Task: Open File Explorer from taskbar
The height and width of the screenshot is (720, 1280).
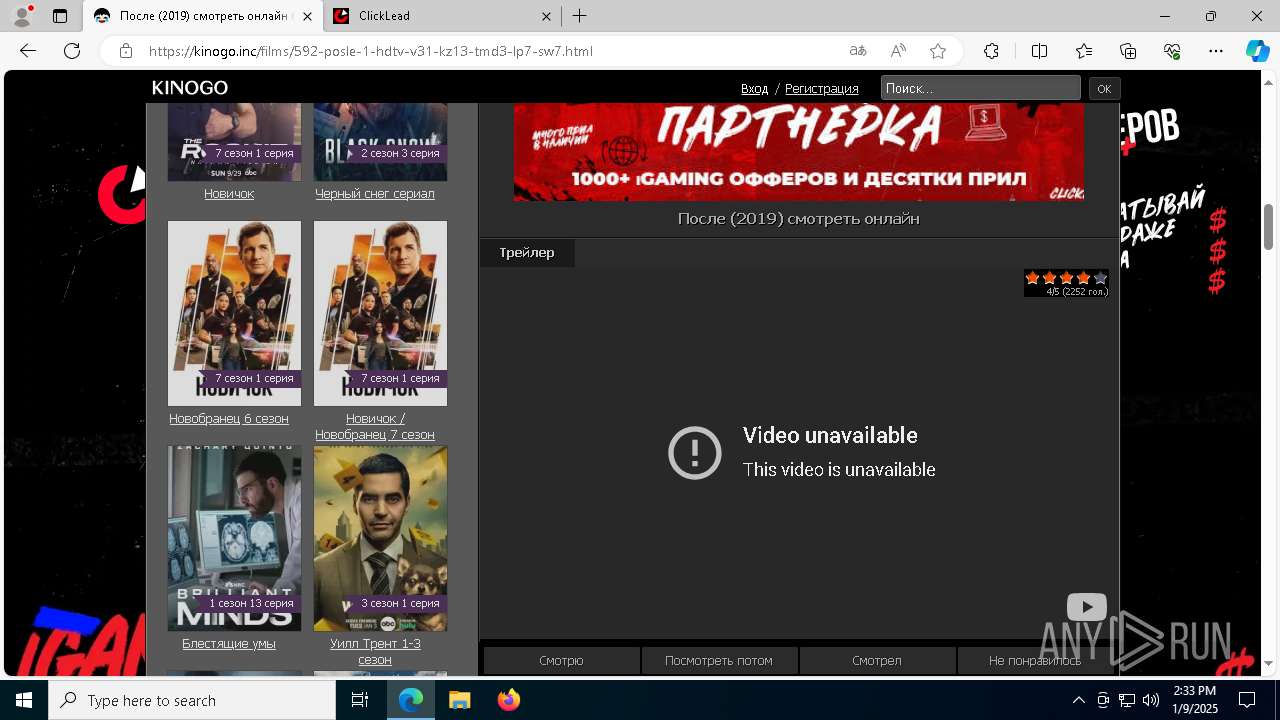Action: coord(459,700)
